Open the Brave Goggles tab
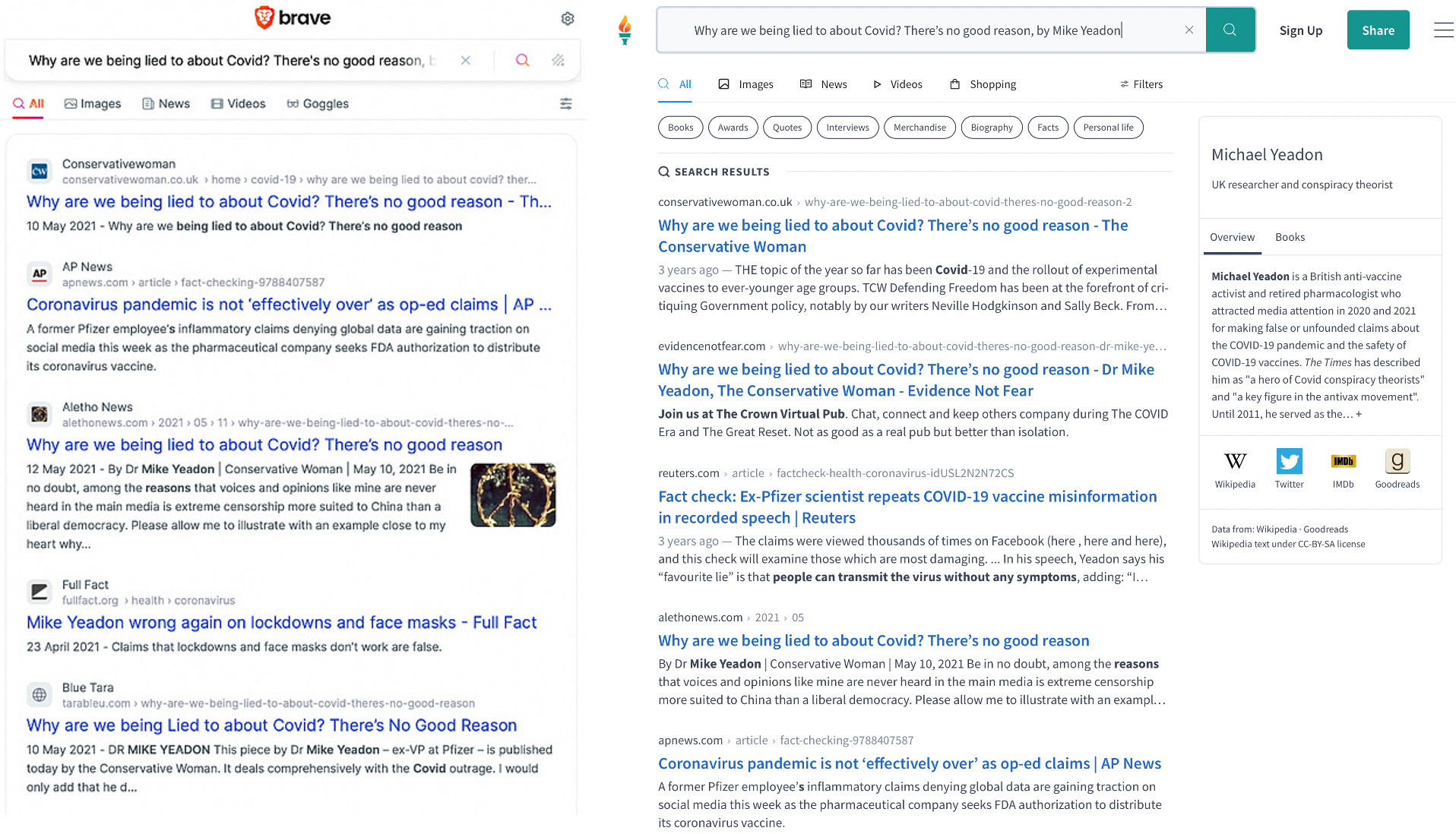This screenshot has height=834, width=1456. tap(318, 104)
